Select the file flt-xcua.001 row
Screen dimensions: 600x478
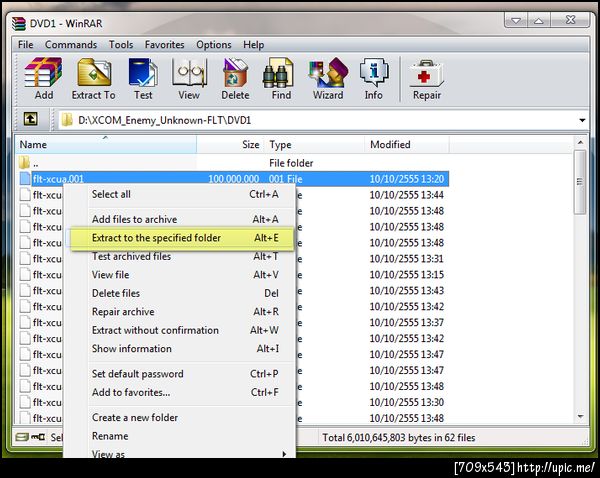tap(234, 179)
